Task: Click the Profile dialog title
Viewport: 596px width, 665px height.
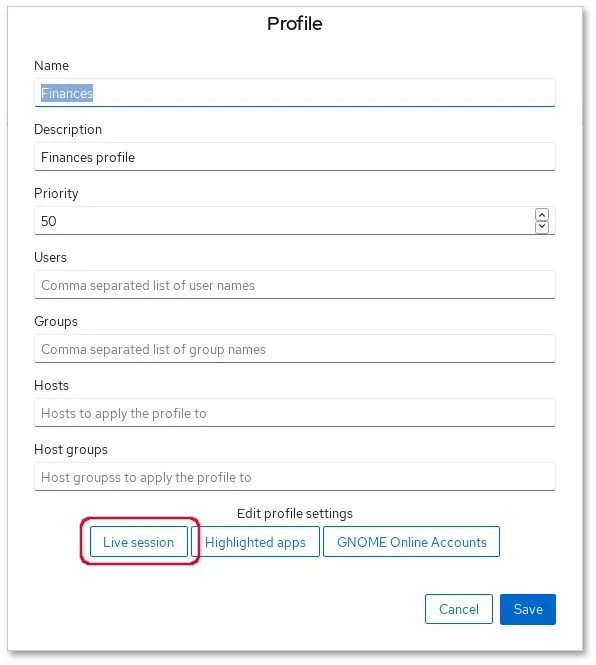Action: coord(295,24)
